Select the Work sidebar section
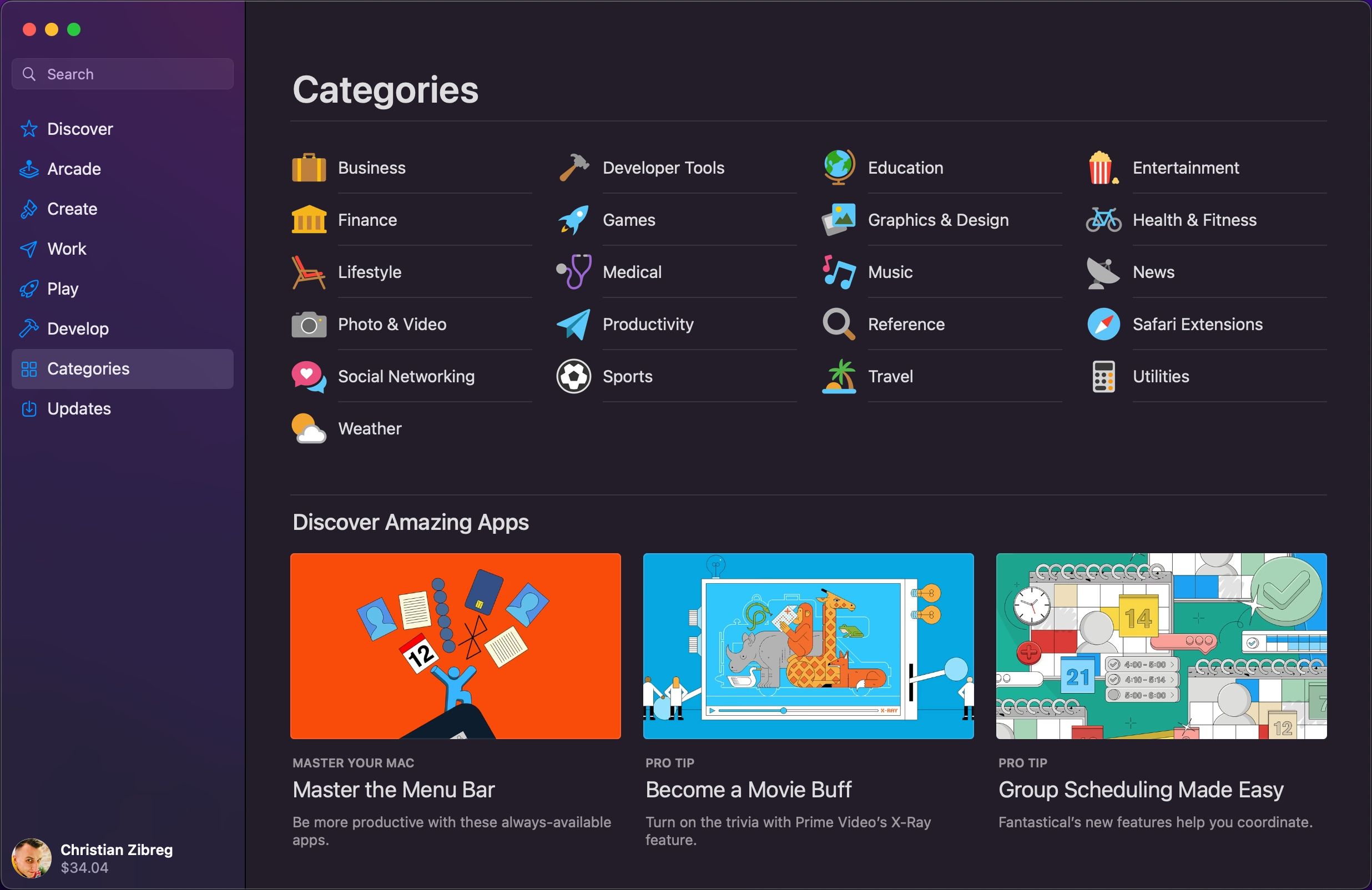The image size is (1372, 890). (x=67, y=248)
